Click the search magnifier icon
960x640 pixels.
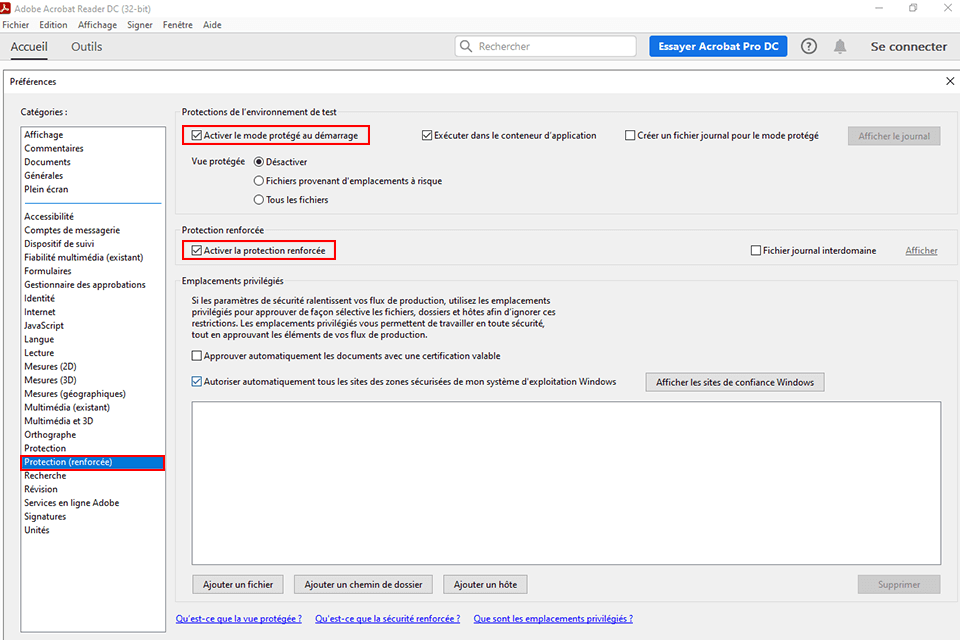(x=466, y=47)
